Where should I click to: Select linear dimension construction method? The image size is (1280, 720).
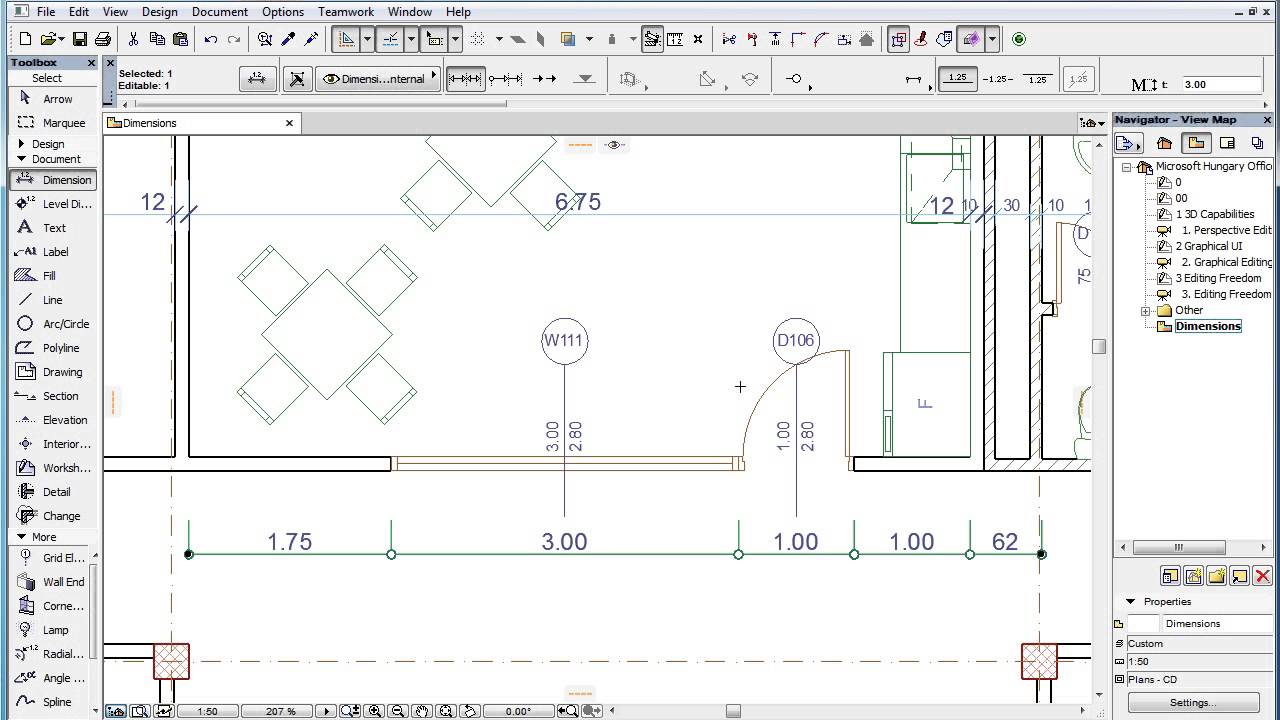[464, 79]
